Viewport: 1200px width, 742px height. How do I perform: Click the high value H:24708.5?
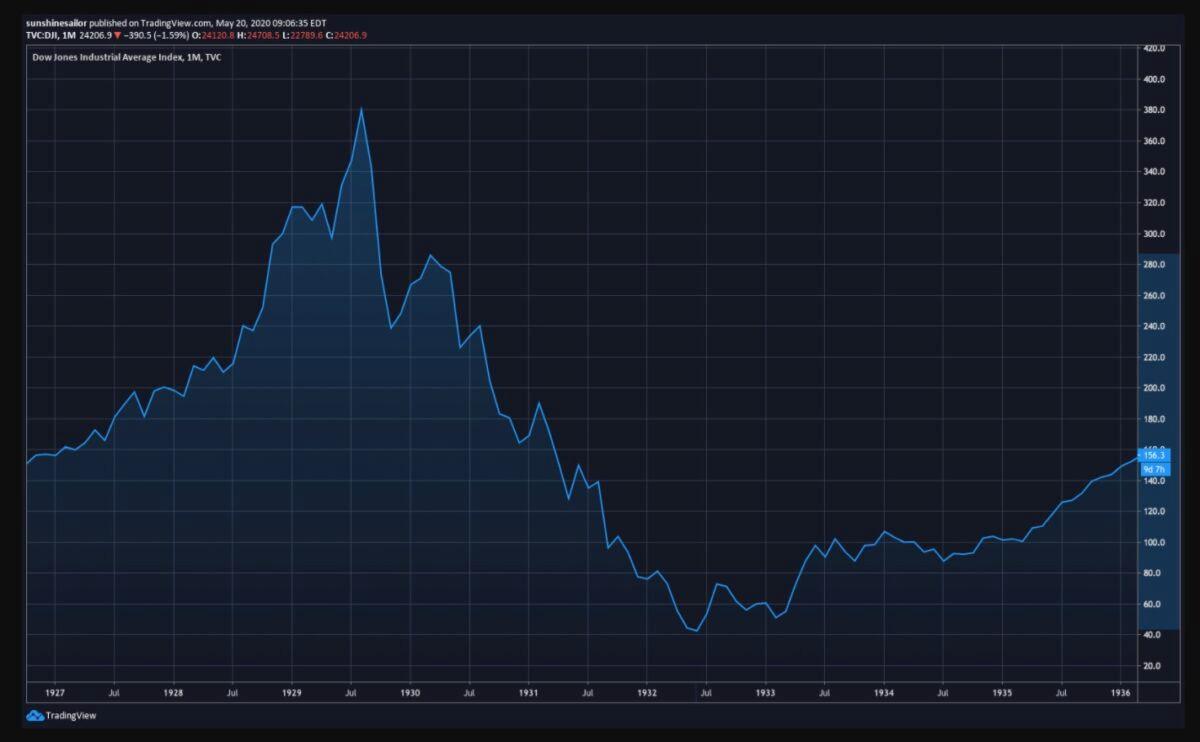click(260, 35)
